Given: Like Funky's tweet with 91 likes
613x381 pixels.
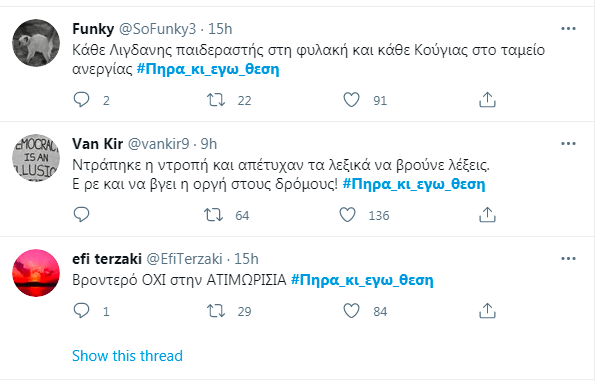Looking at the screenshot, I should pyautogui.click(x=351, y=100).
